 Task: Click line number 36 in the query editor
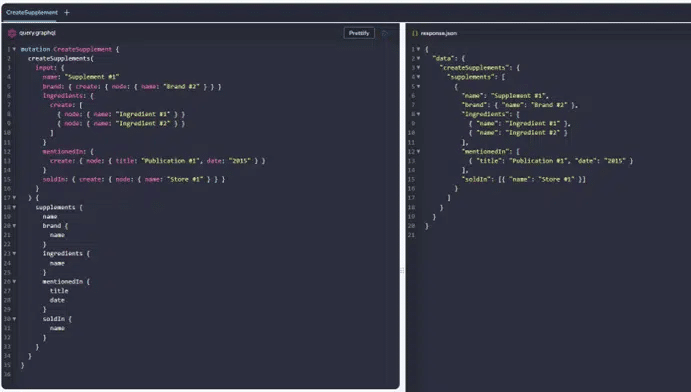7,374
